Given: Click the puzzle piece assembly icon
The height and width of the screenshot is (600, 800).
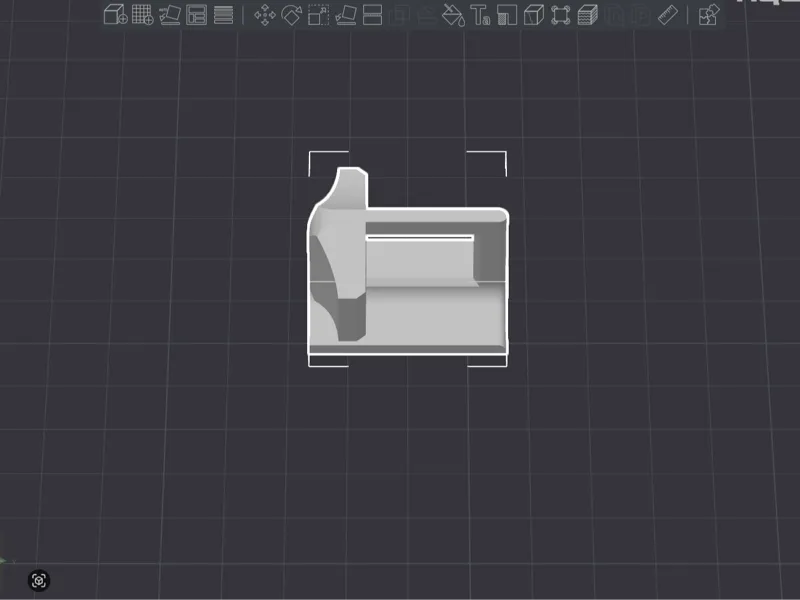Looking at the screenshot, I should (709, 15).
